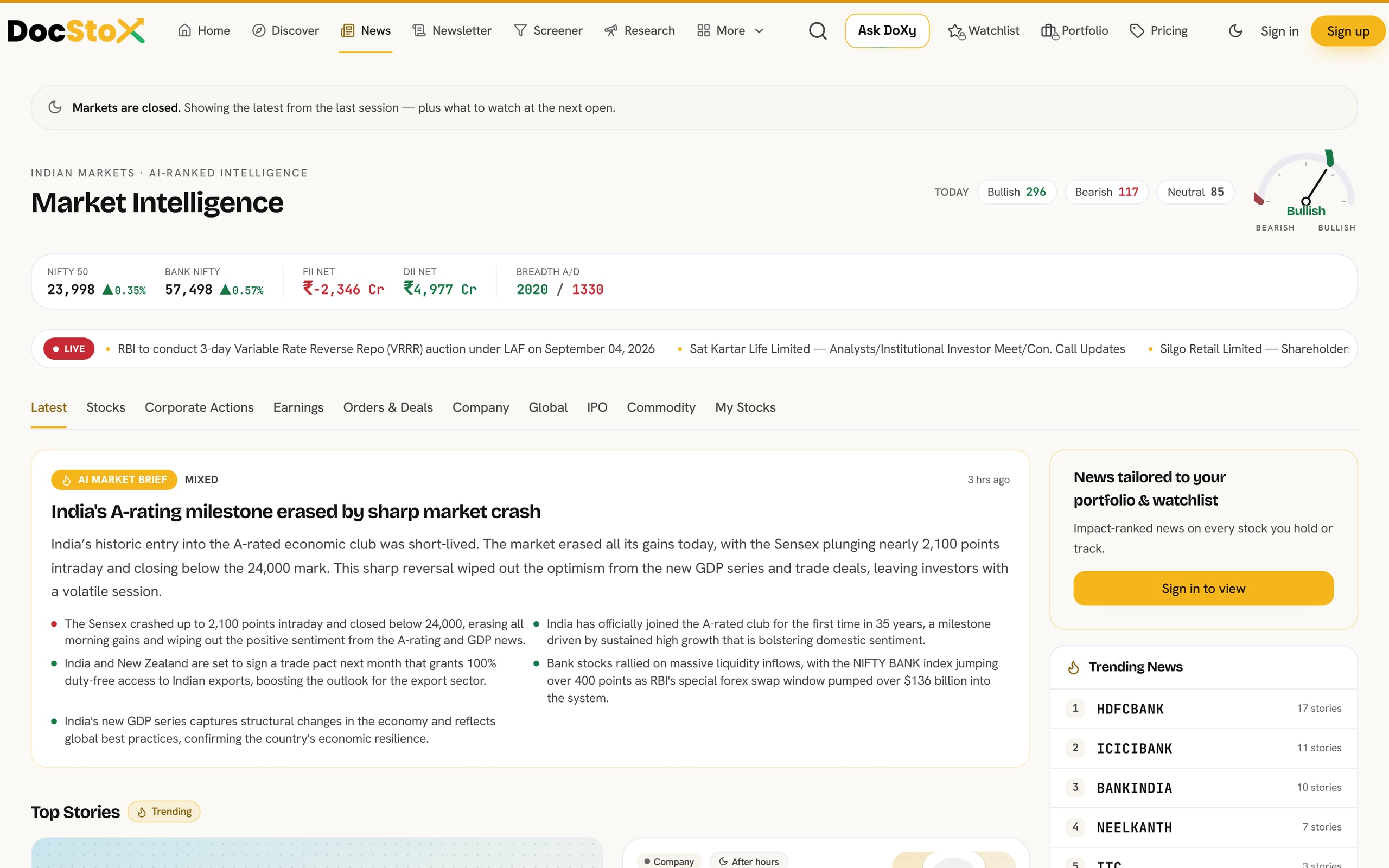Screen dimensions: 1389x868
Task: Click the BANK NIFTY value 57,498
Action: (188, 289)
